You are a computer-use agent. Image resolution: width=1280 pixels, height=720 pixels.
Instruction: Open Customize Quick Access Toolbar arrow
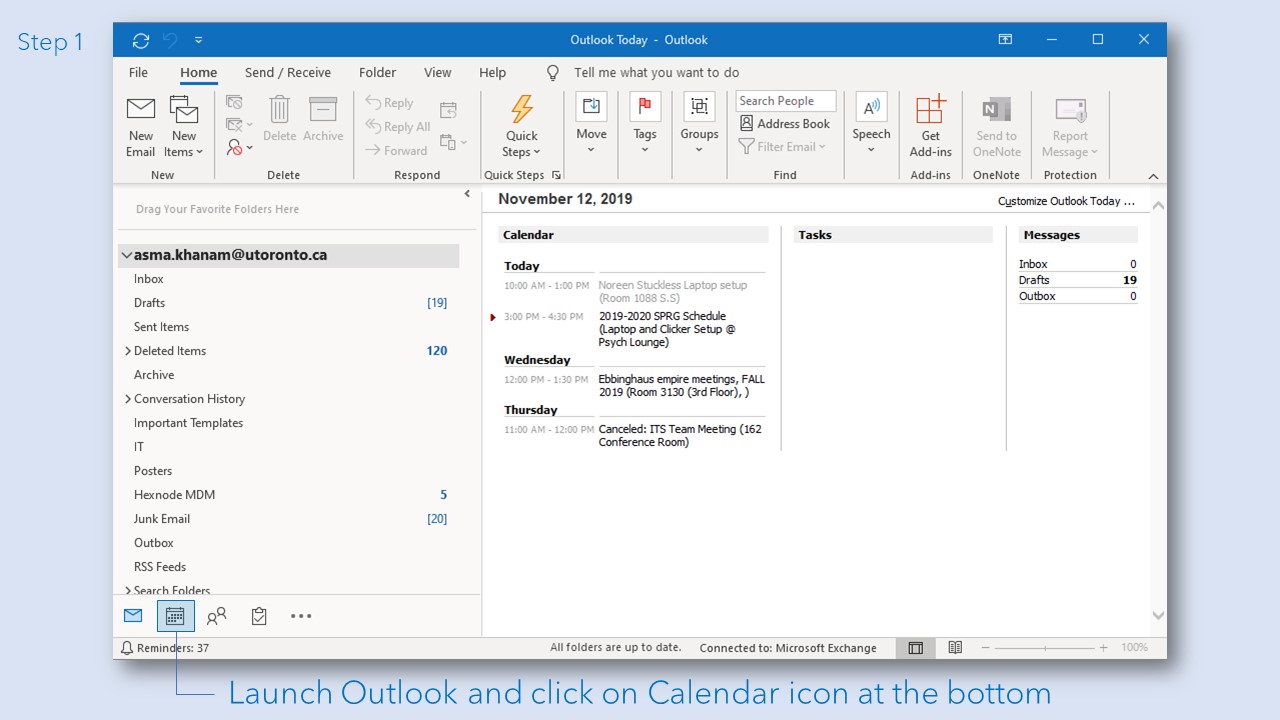tap(198, 40)
